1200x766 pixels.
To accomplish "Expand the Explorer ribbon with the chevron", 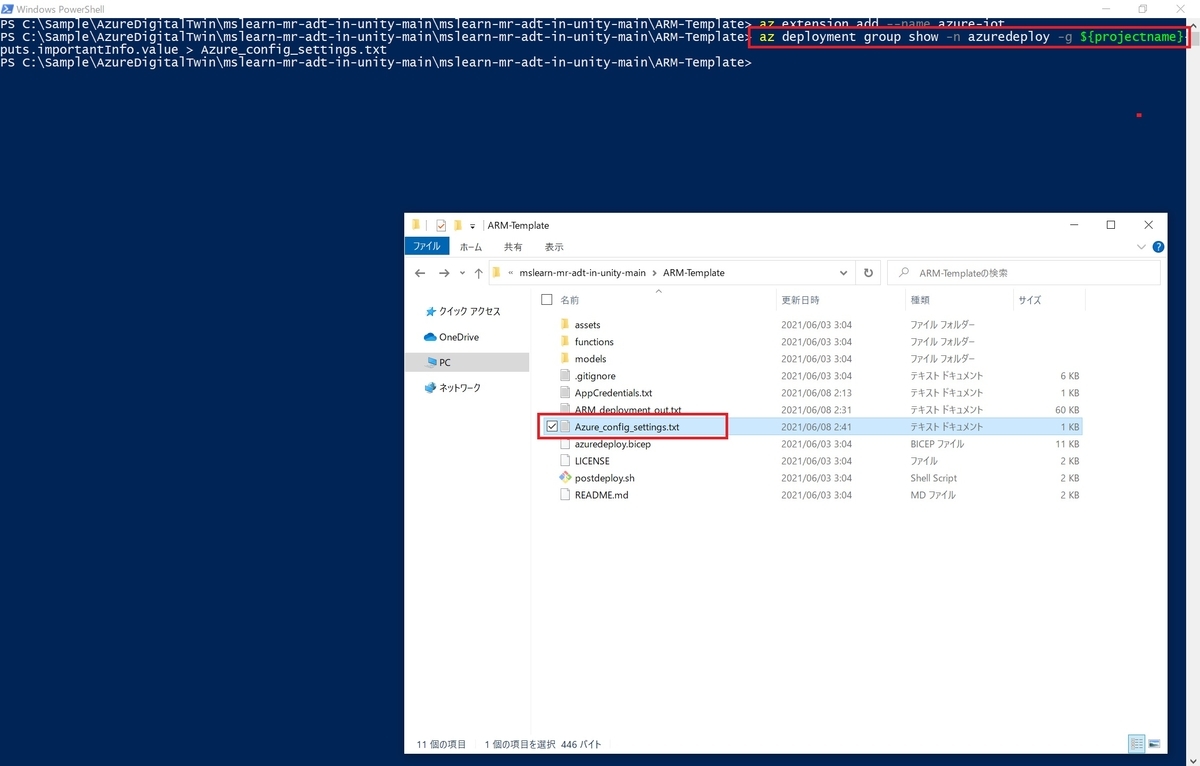I will click(1142, 247).
